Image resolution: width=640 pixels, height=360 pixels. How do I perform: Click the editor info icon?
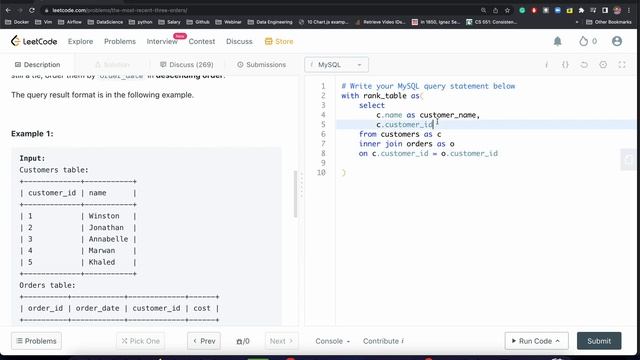[x=546, y=64]
